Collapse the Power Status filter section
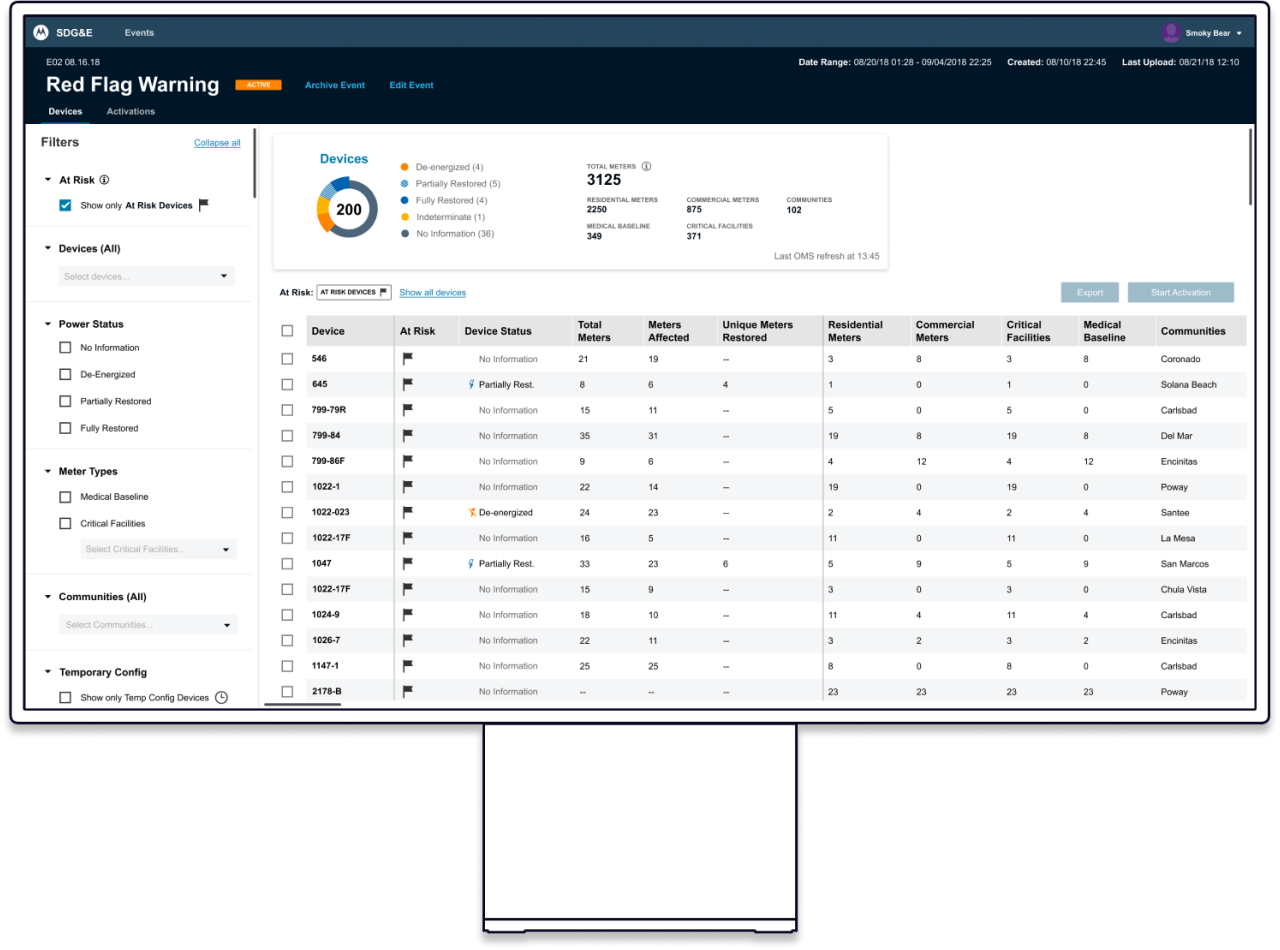Viewport: 1280px width, 950px height. click(48, 325)
